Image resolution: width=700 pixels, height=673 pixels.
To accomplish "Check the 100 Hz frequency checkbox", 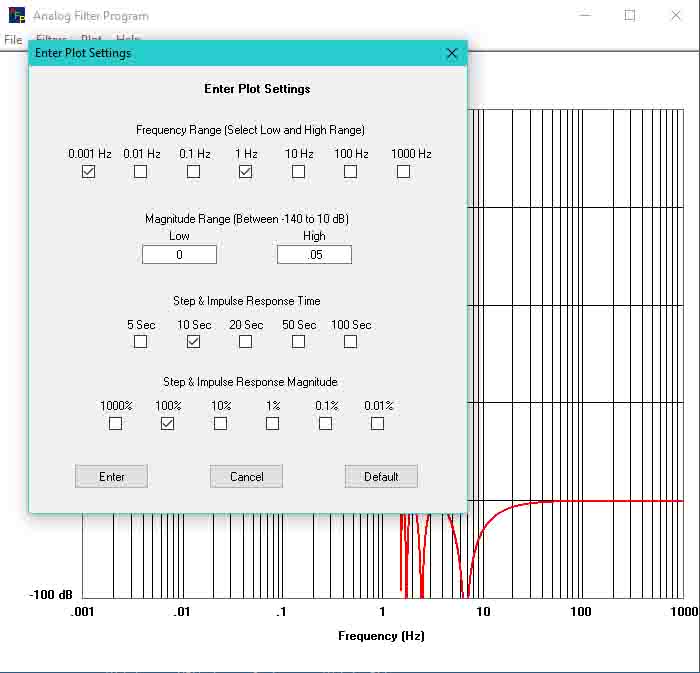I will coord(350,171).
